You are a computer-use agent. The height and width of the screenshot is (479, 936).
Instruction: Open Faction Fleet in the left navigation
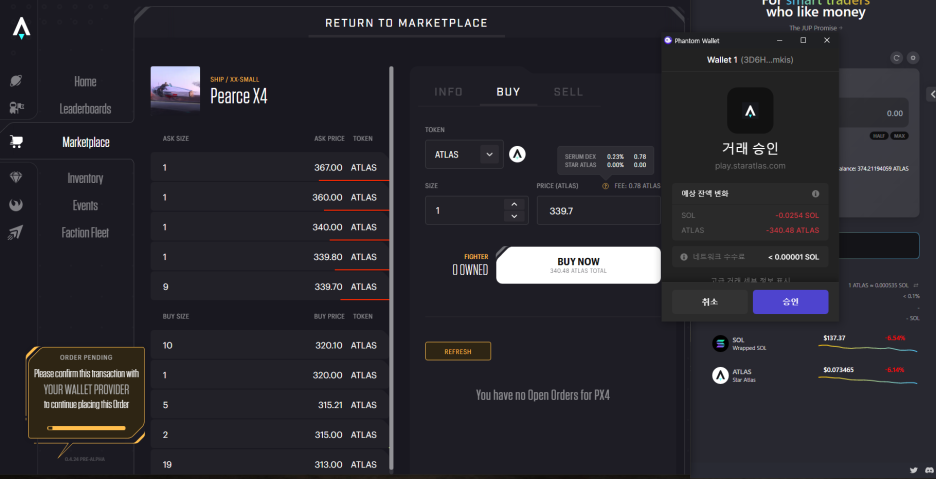click(x=85, y=233)
